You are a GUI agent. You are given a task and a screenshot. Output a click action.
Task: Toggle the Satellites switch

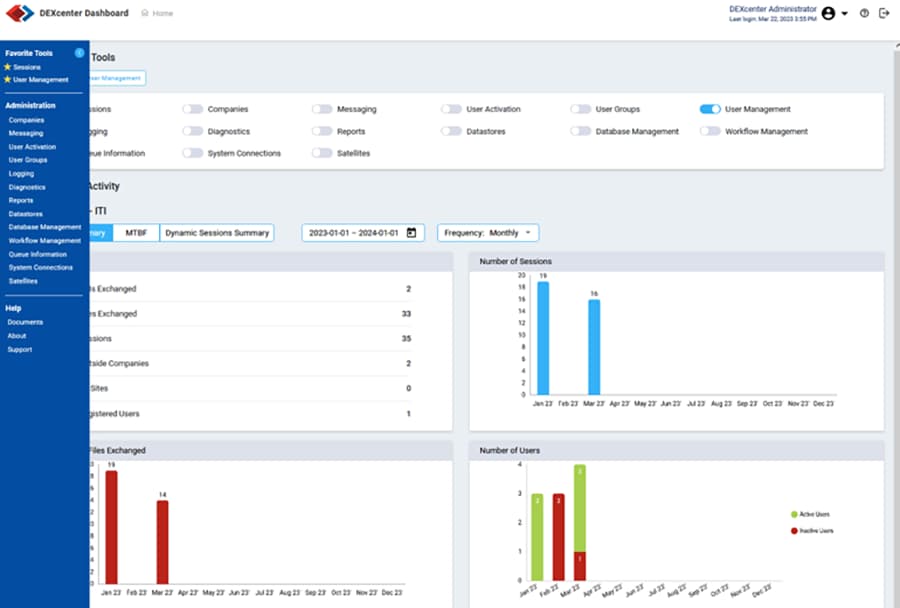322,153
